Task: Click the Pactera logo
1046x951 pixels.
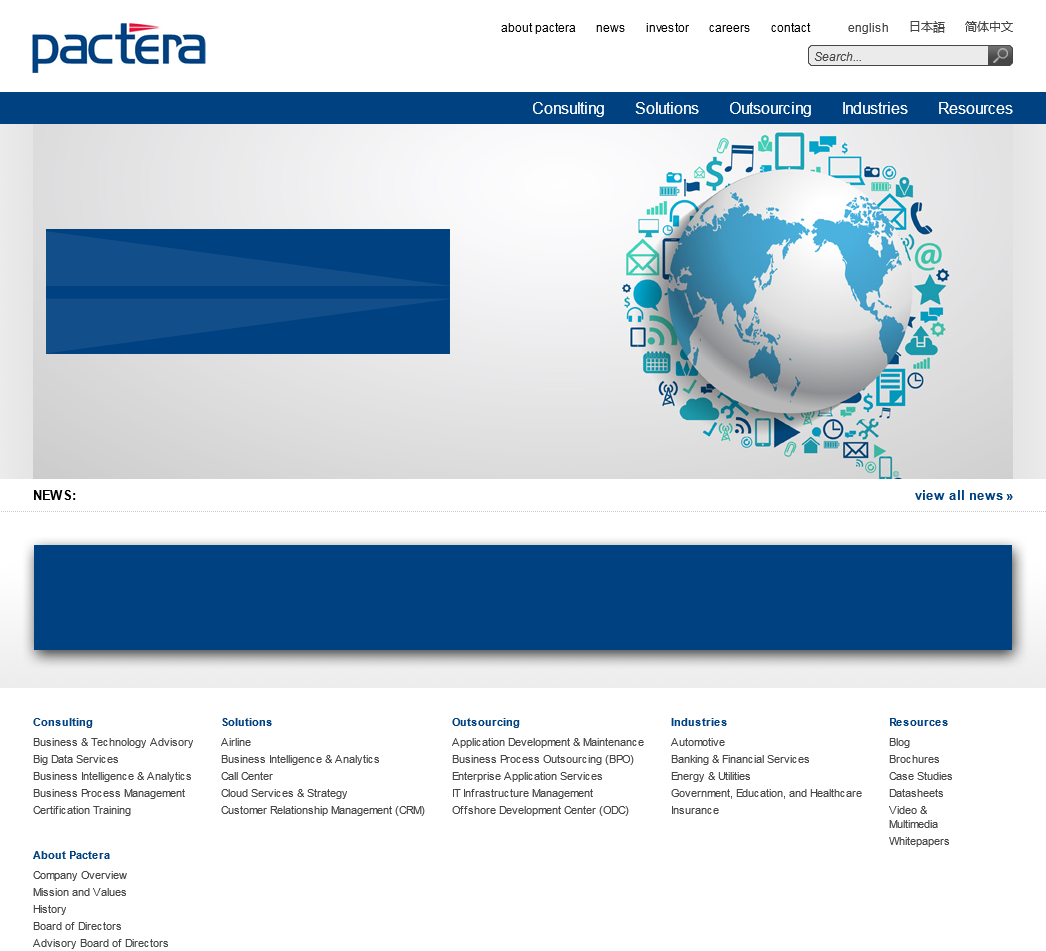Action: (119, 47)
